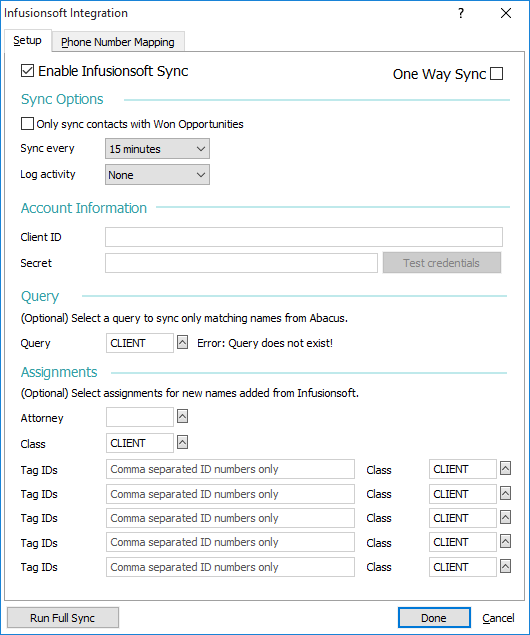Check Only sync contacts with Won Opportunities
The width and height of the screenshot is (530, 635).
pos(27,124)
